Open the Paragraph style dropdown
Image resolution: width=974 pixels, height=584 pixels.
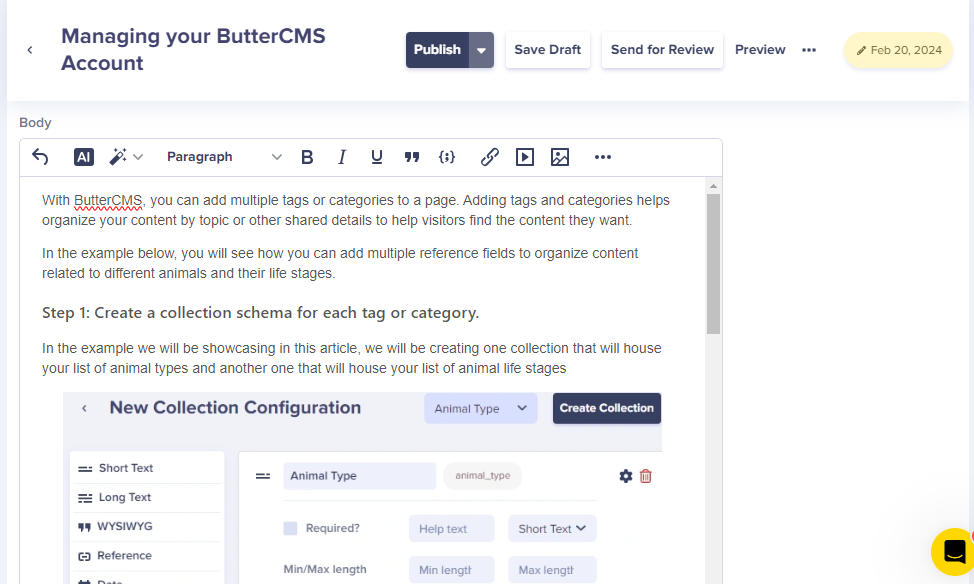click(x=224, y=157)
